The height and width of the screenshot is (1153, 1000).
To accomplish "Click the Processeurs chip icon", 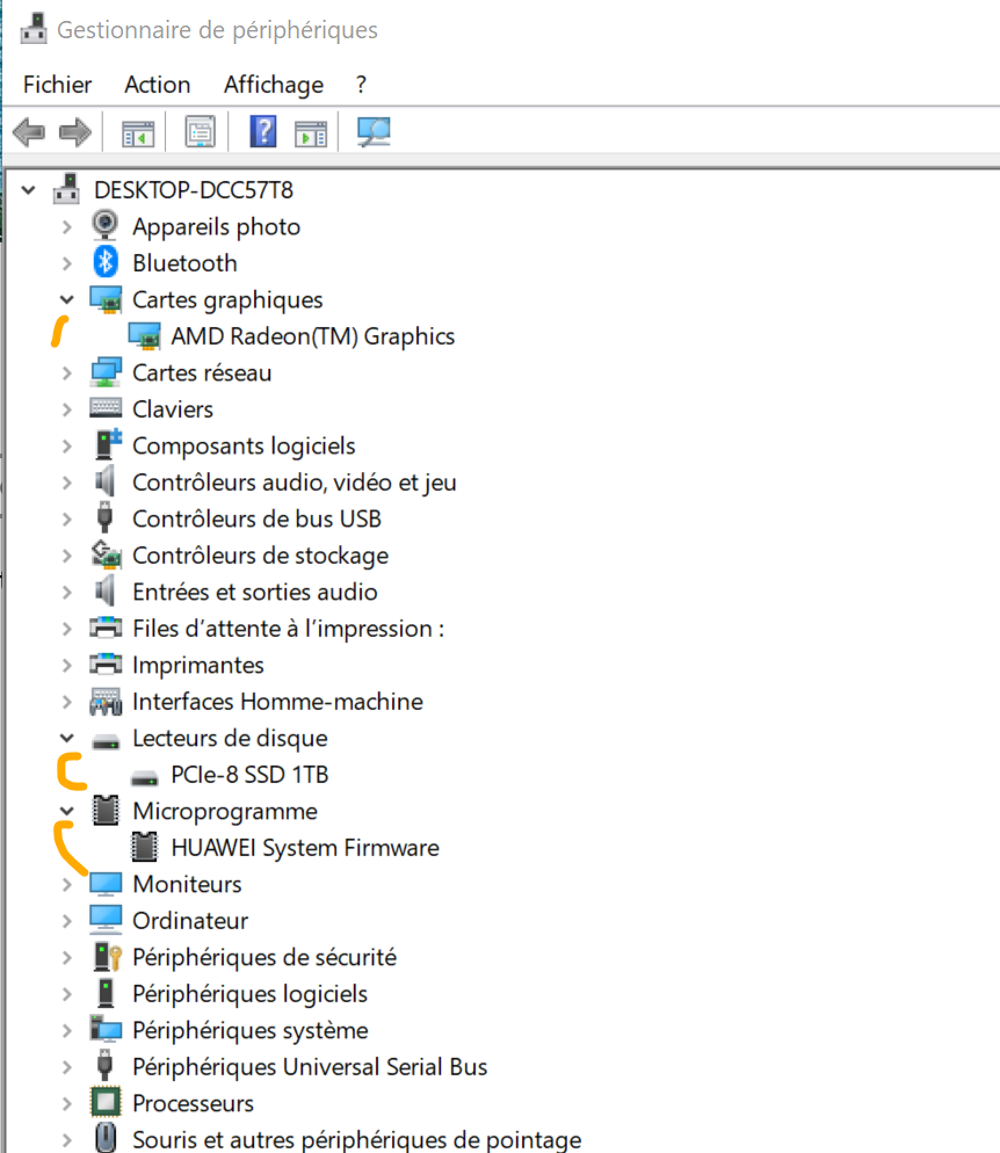I will (x=106, y=1102).
